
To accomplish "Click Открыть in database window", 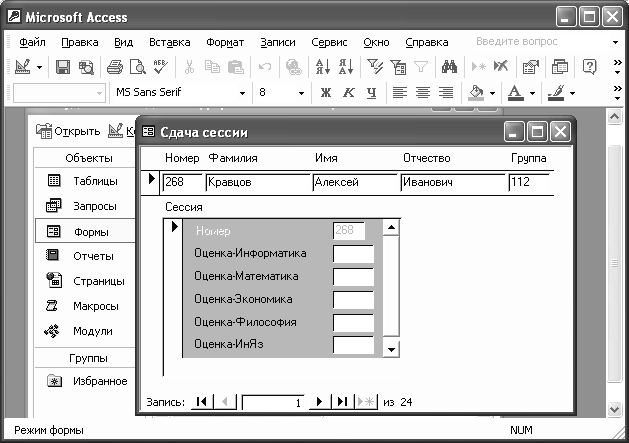I will click(68, 131).
